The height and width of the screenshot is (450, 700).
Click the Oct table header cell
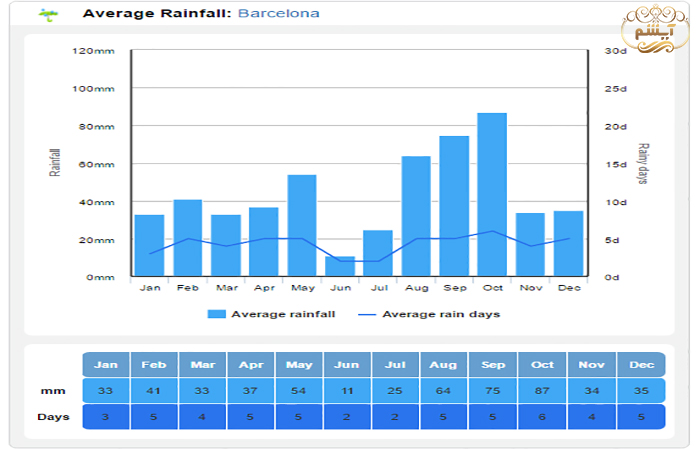point(542,365)
